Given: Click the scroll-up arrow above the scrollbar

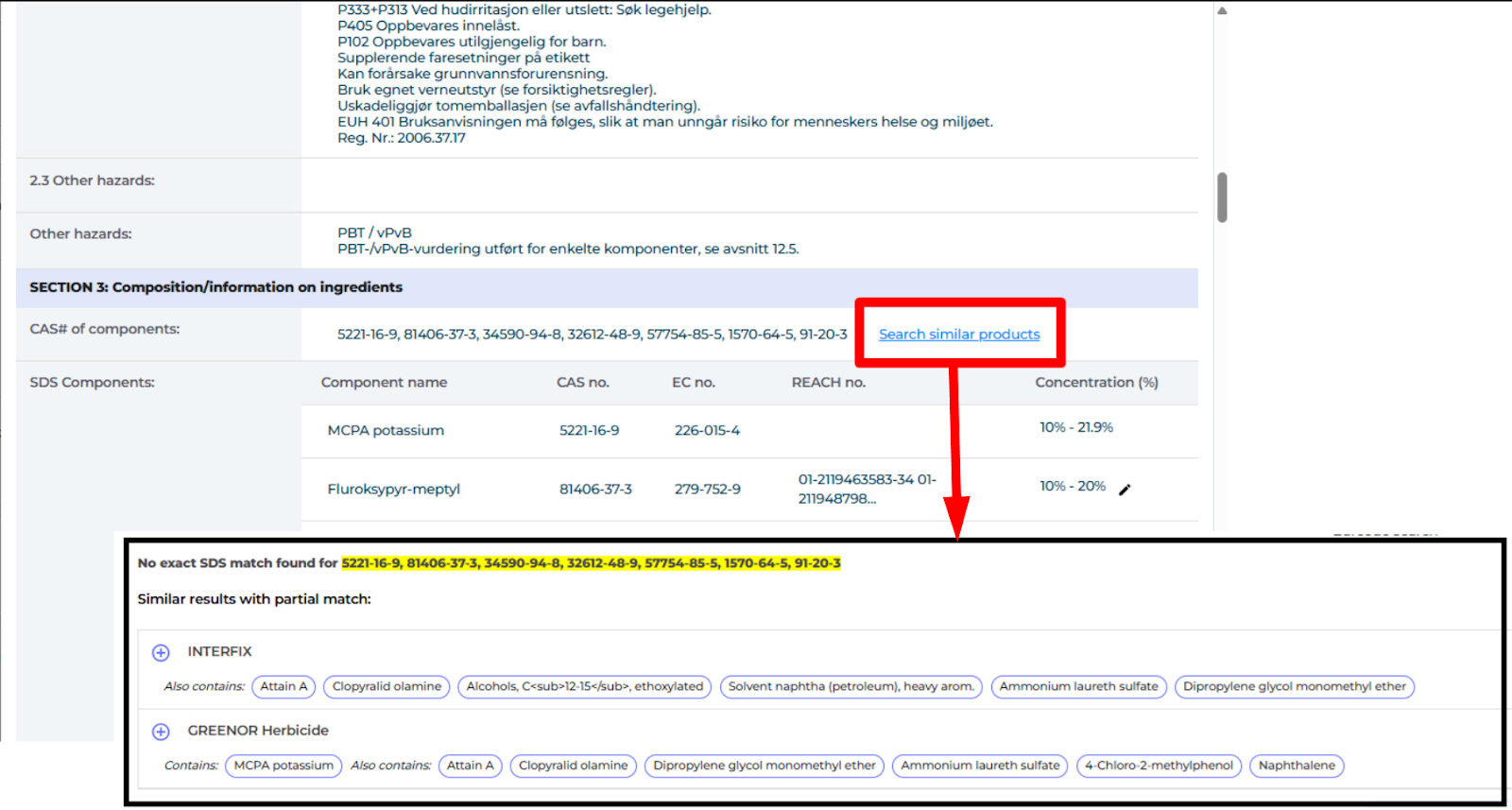Looking at the screenshot, I should pyautogui.click(x=1222, y=11).
